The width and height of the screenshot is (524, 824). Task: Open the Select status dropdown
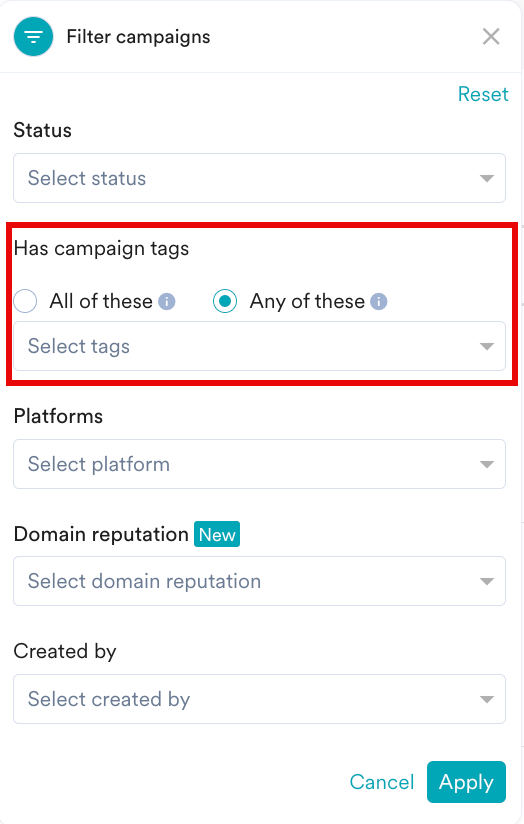pyautogui.click(x=260, y=178)
